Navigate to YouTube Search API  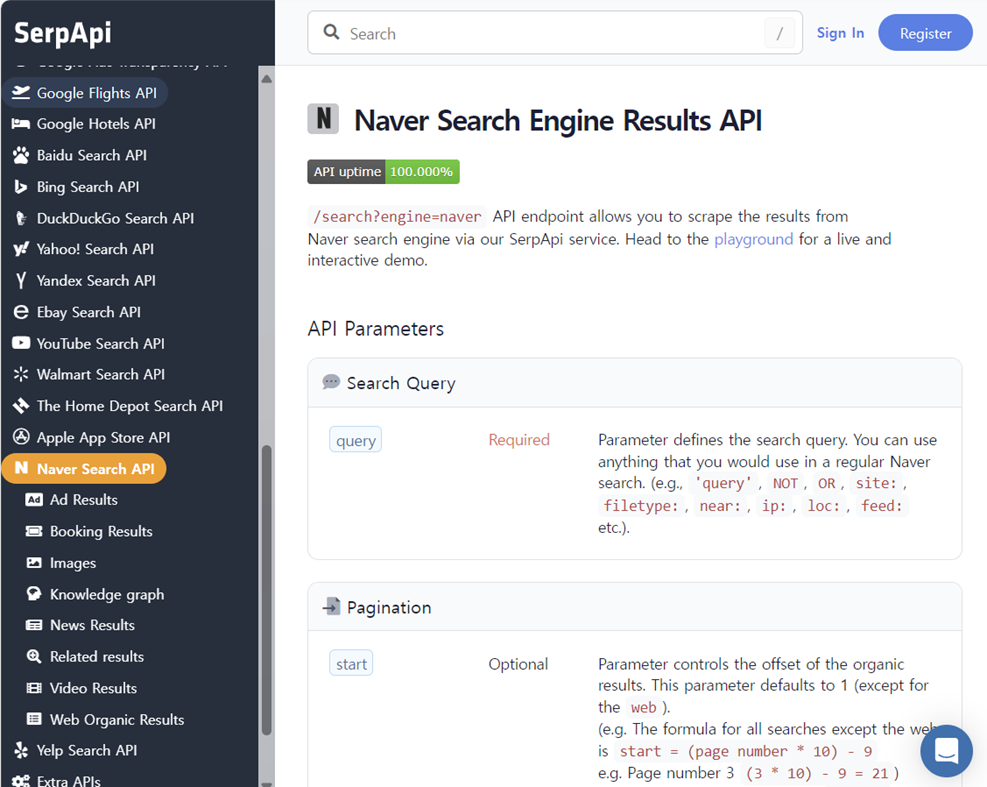click(101, 344)
